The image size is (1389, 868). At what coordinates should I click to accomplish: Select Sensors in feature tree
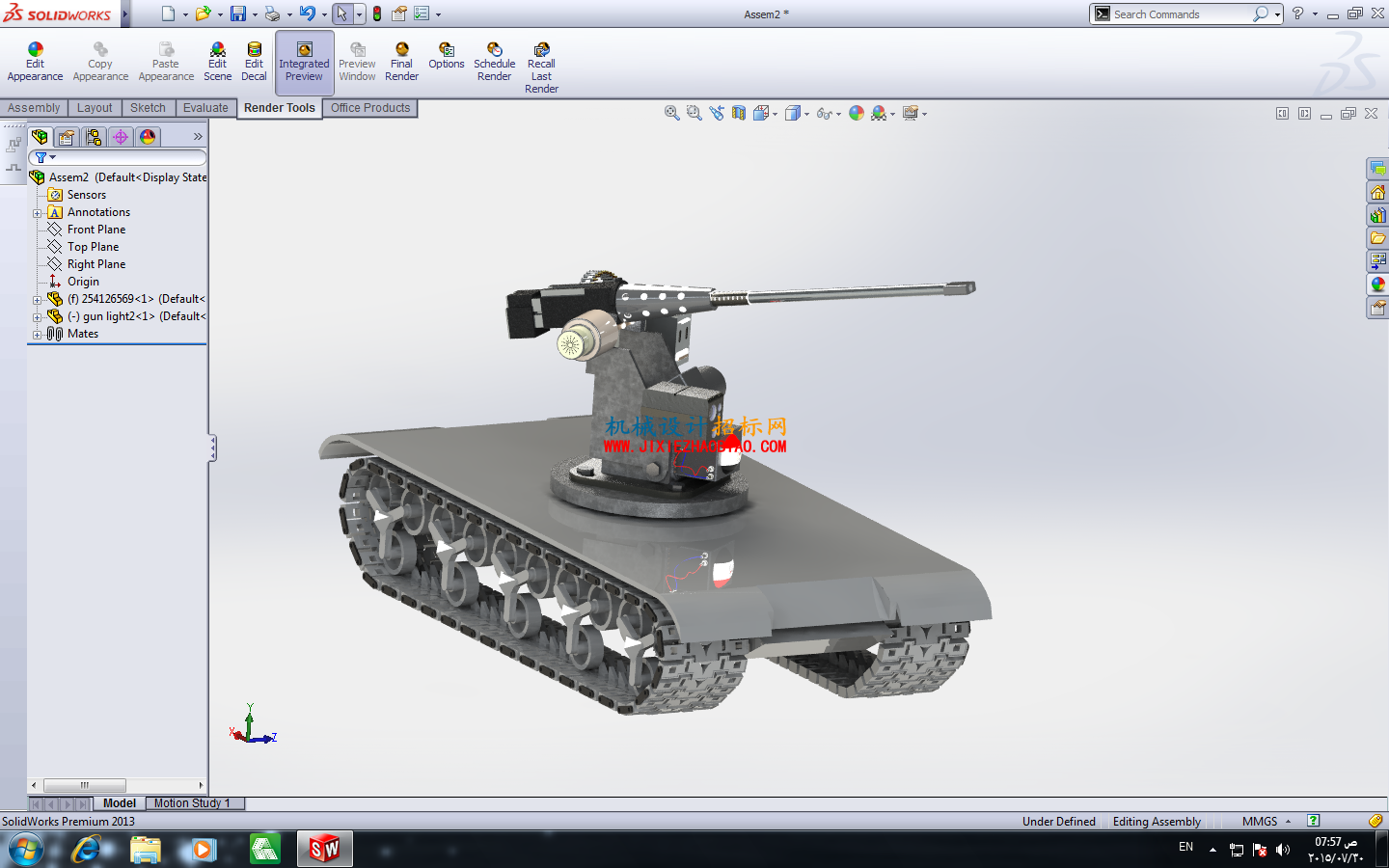[86, 195]
